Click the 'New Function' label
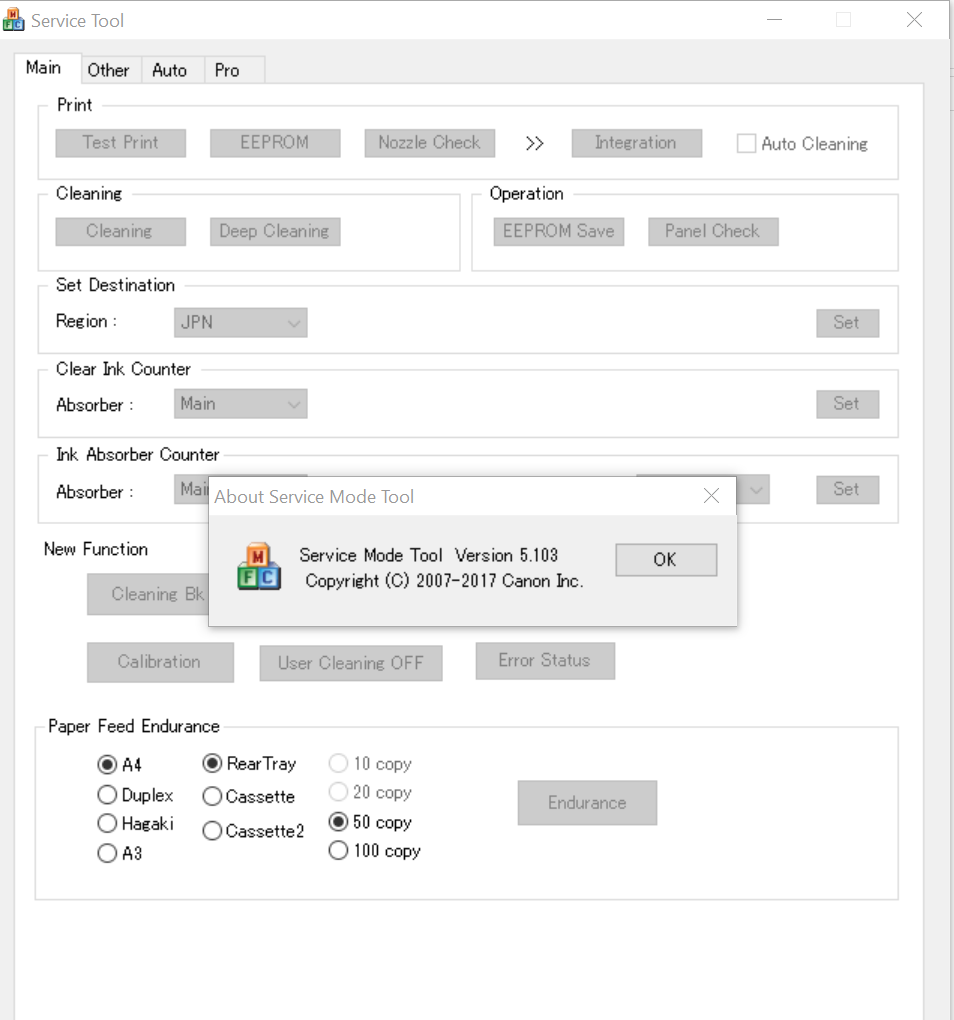The height and width of the screenshot is (1020, 954). [x=96, y=549]
